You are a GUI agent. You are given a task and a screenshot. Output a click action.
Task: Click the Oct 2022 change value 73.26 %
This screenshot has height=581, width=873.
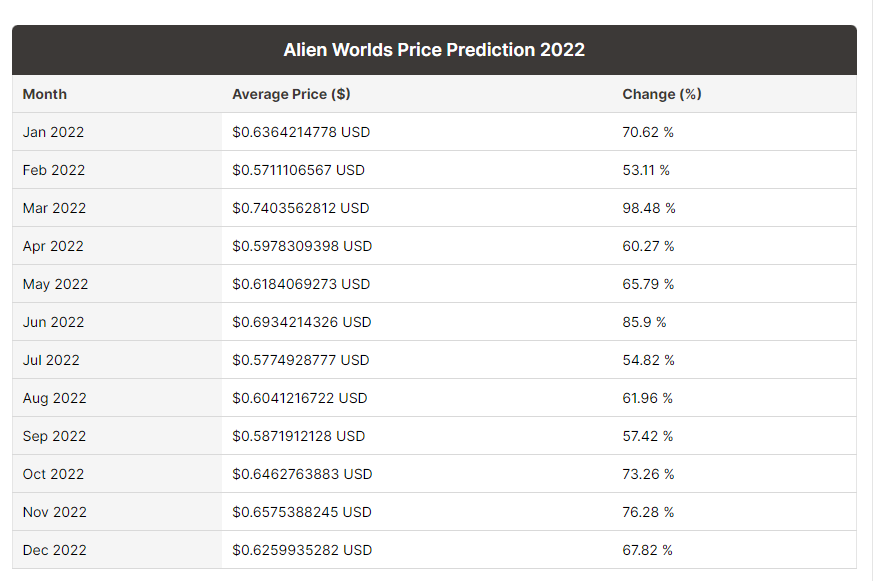[648, 474]
